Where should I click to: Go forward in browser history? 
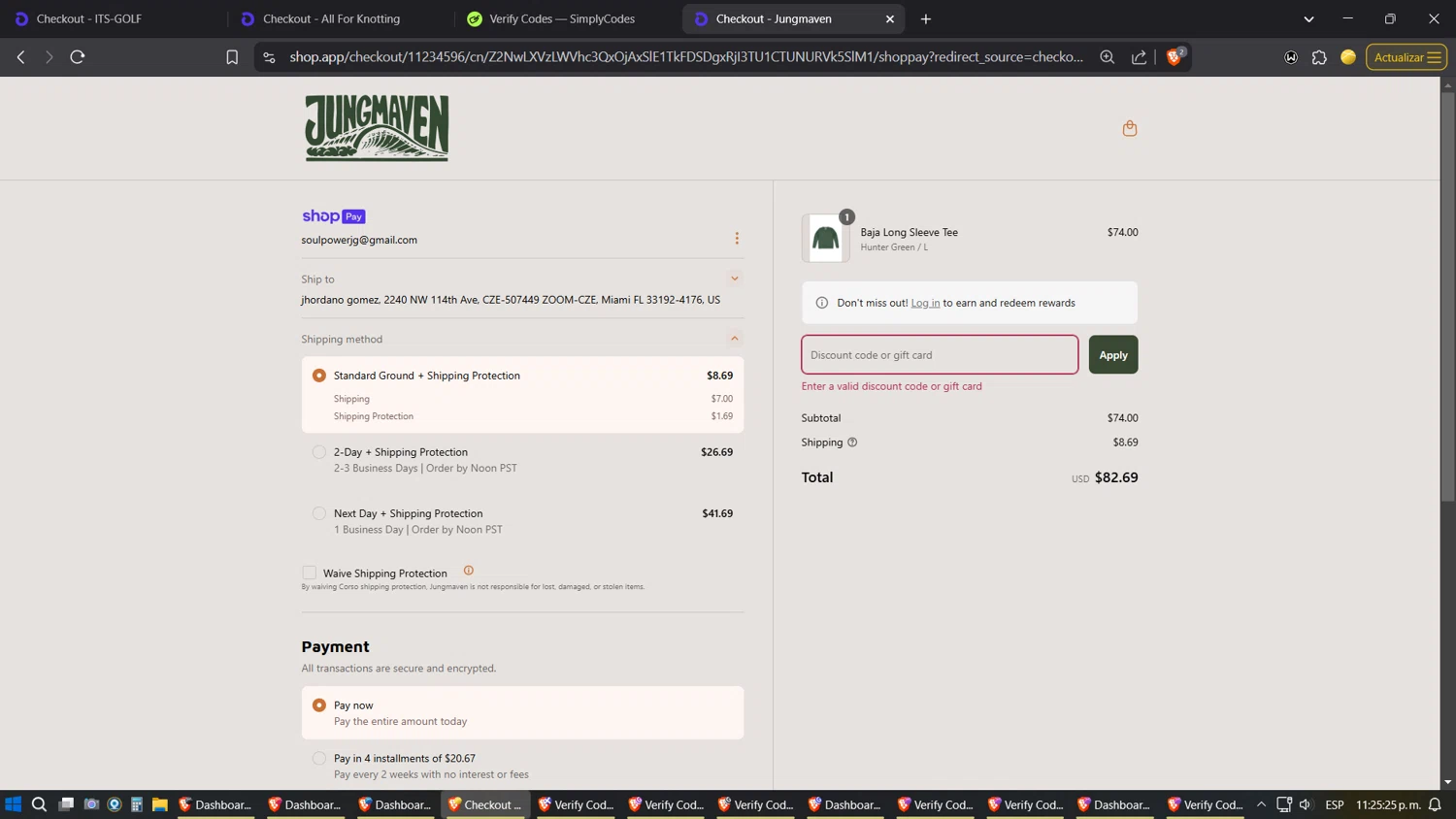click(49, 57)
